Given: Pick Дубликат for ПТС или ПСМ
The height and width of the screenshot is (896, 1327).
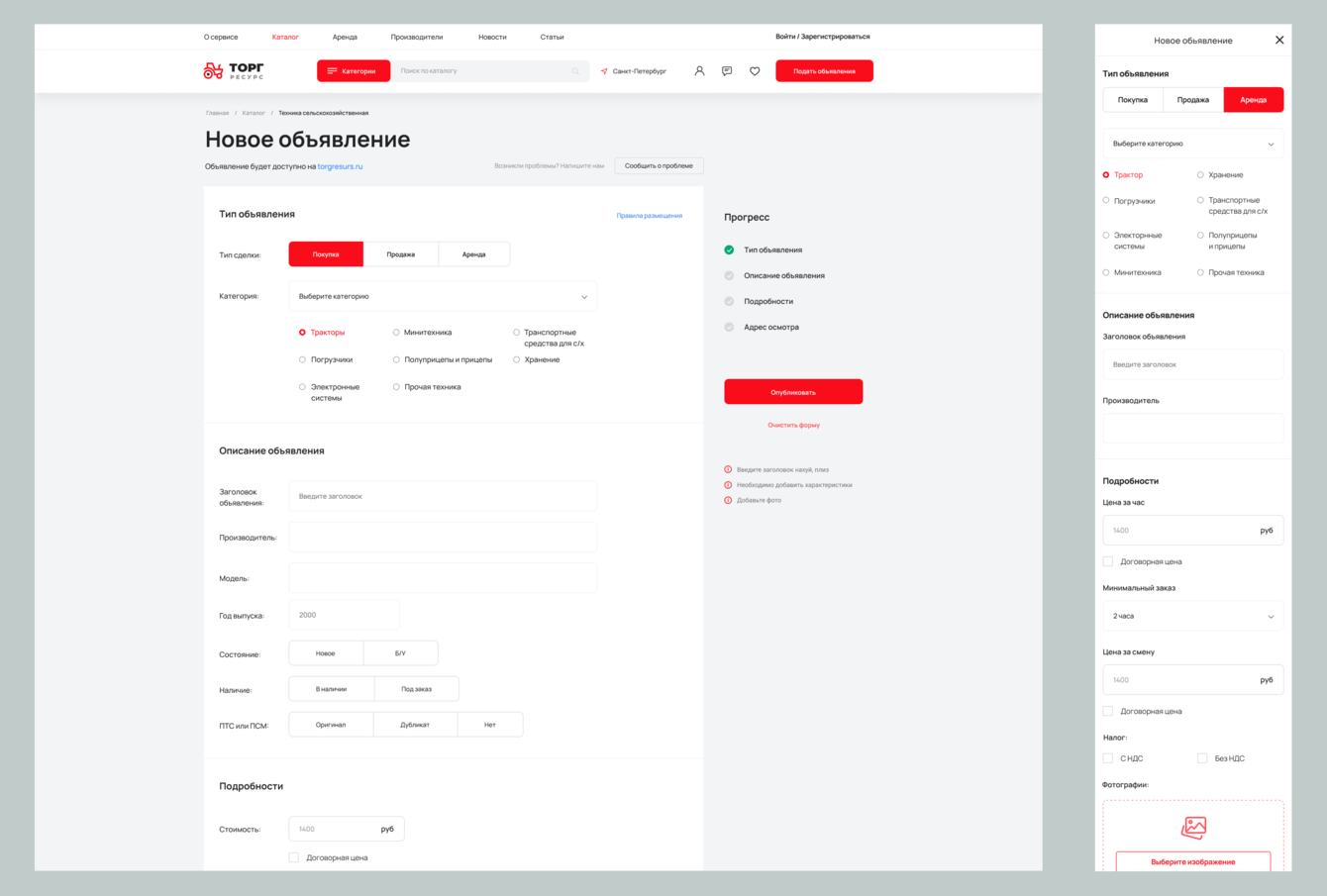Looking at the screenshot, I should (415, 725).
